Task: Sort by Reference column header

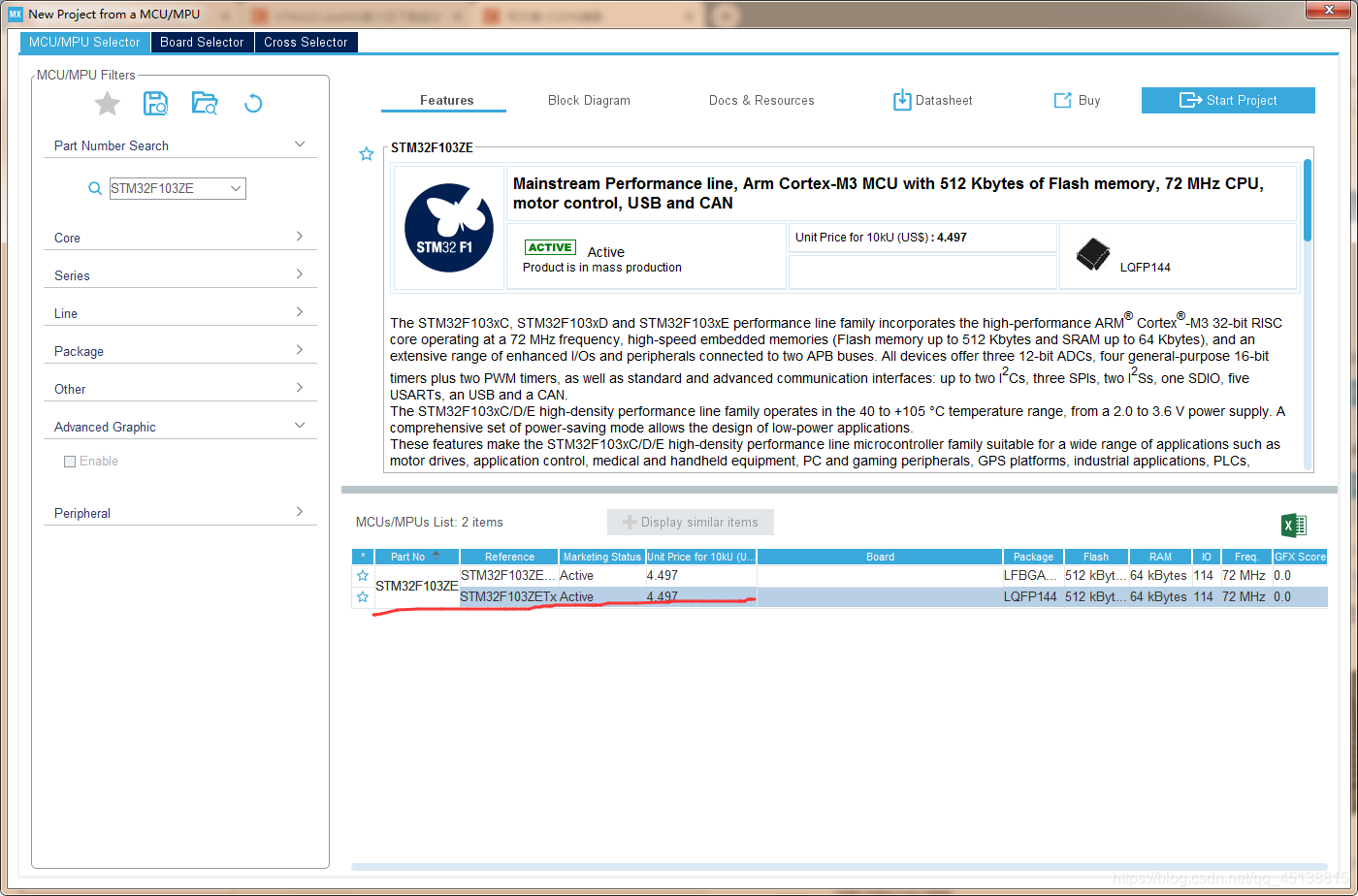Action: [510, 557]
